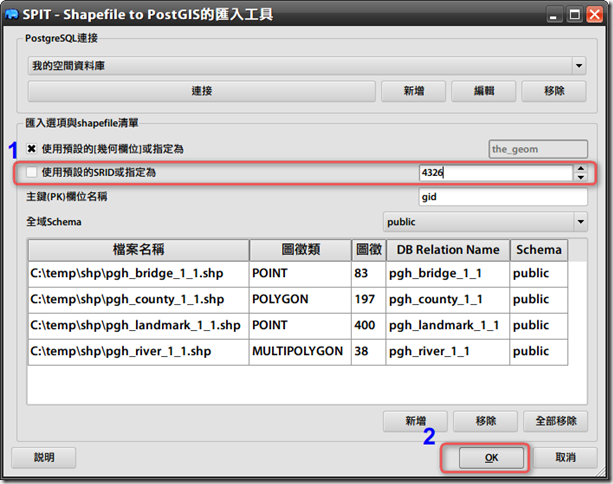Click the gid primary key field

tap(503, 197)
